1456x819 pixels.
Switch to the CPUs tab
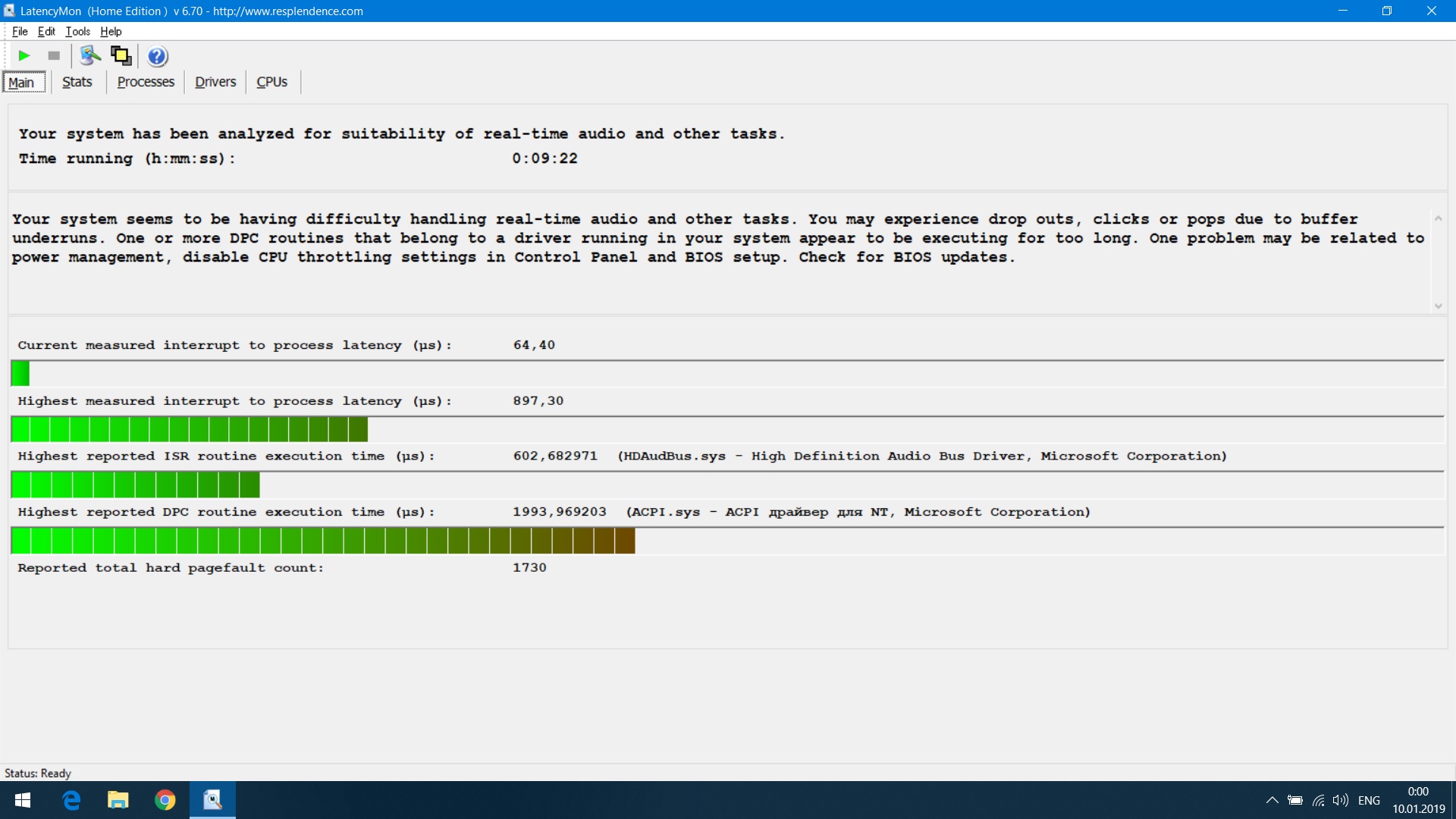pyautogui.click(x=271, y=82)
